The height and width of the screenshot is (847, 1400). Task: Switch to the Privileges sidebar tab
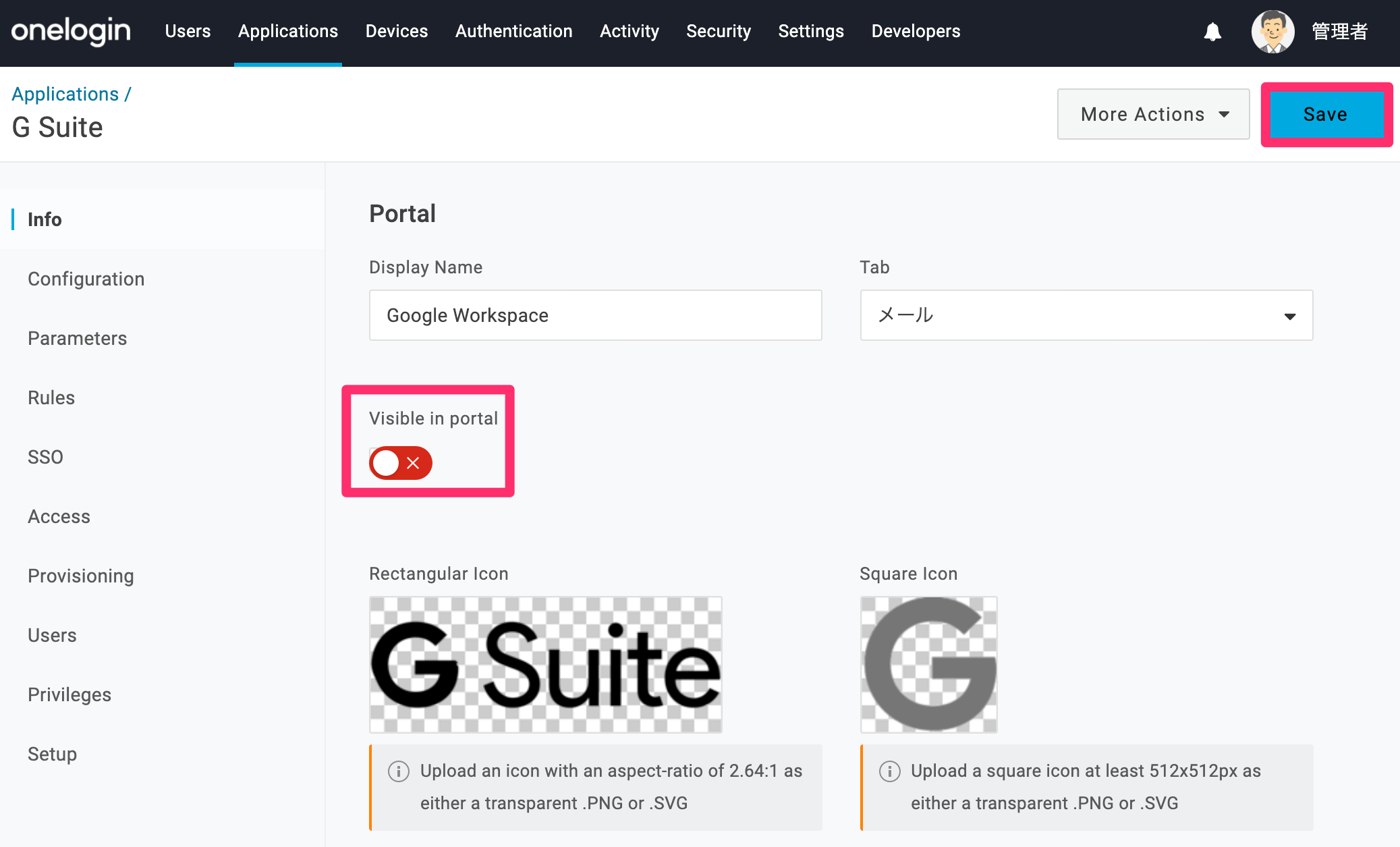pyautogui.click(x=162, y=694)
